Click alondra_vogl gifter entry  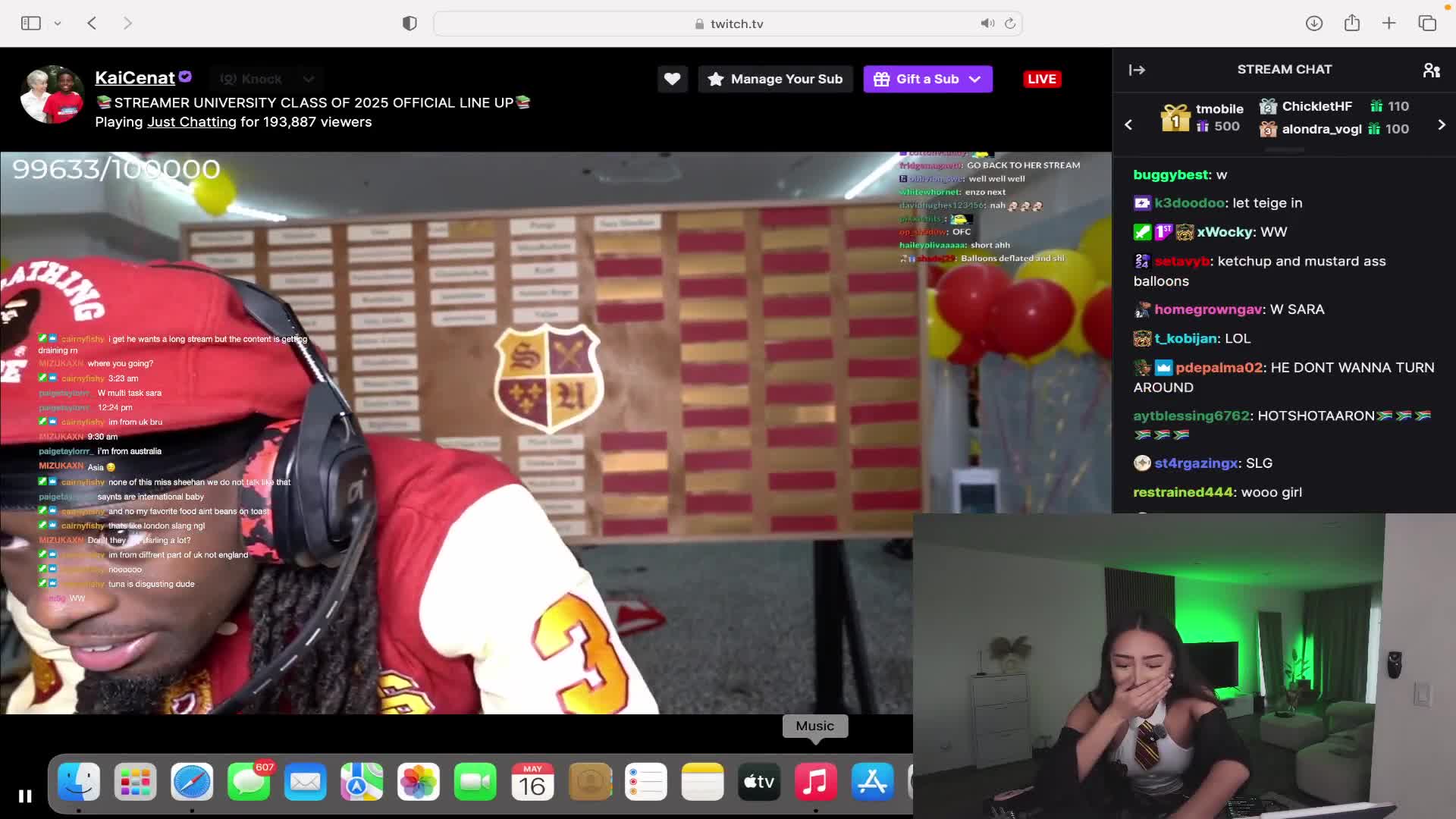tap(1335, 129)
